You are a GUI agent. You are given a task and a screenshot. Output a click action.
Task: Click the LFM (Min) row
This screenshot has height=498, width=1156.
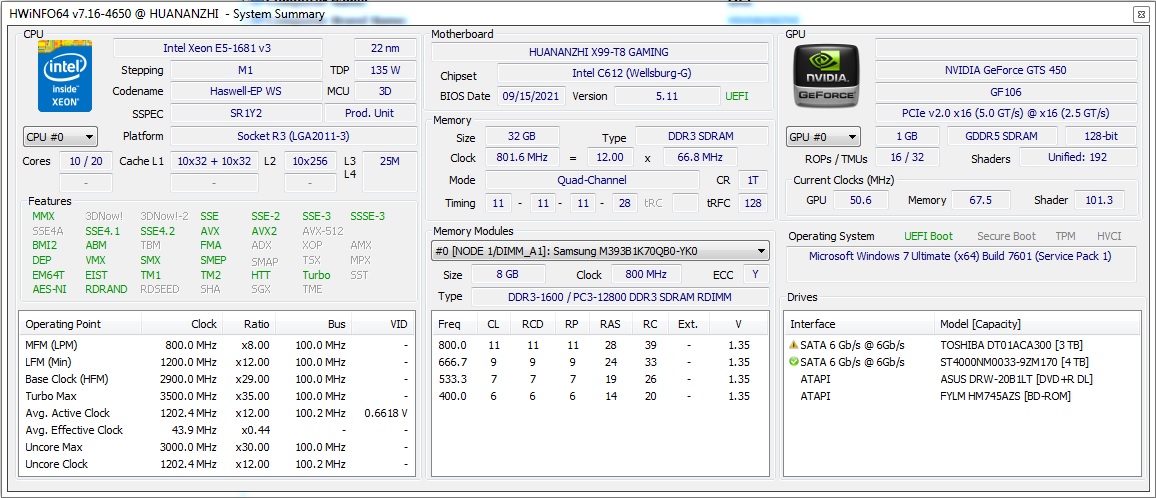tap(216, 362)
